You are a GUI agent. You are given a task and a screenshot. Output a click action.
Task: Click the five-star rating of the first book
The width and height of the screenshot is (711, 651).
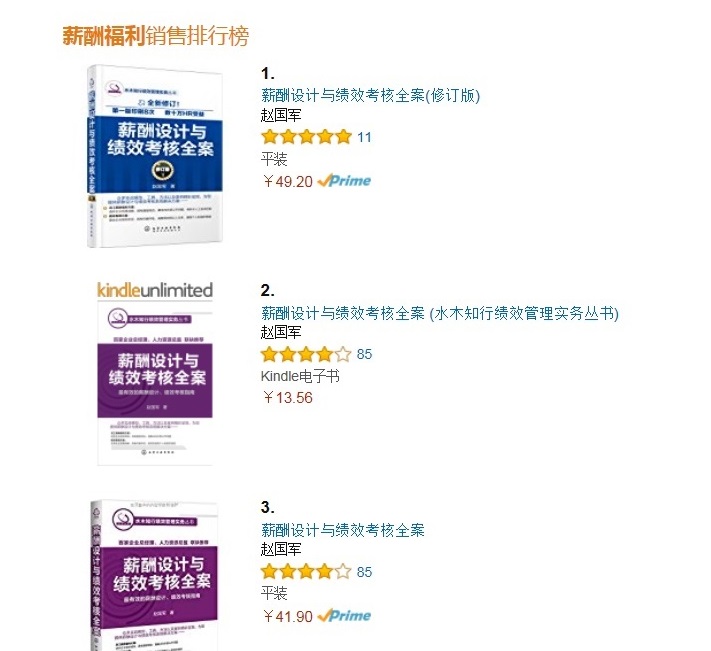tap(307, 136)
